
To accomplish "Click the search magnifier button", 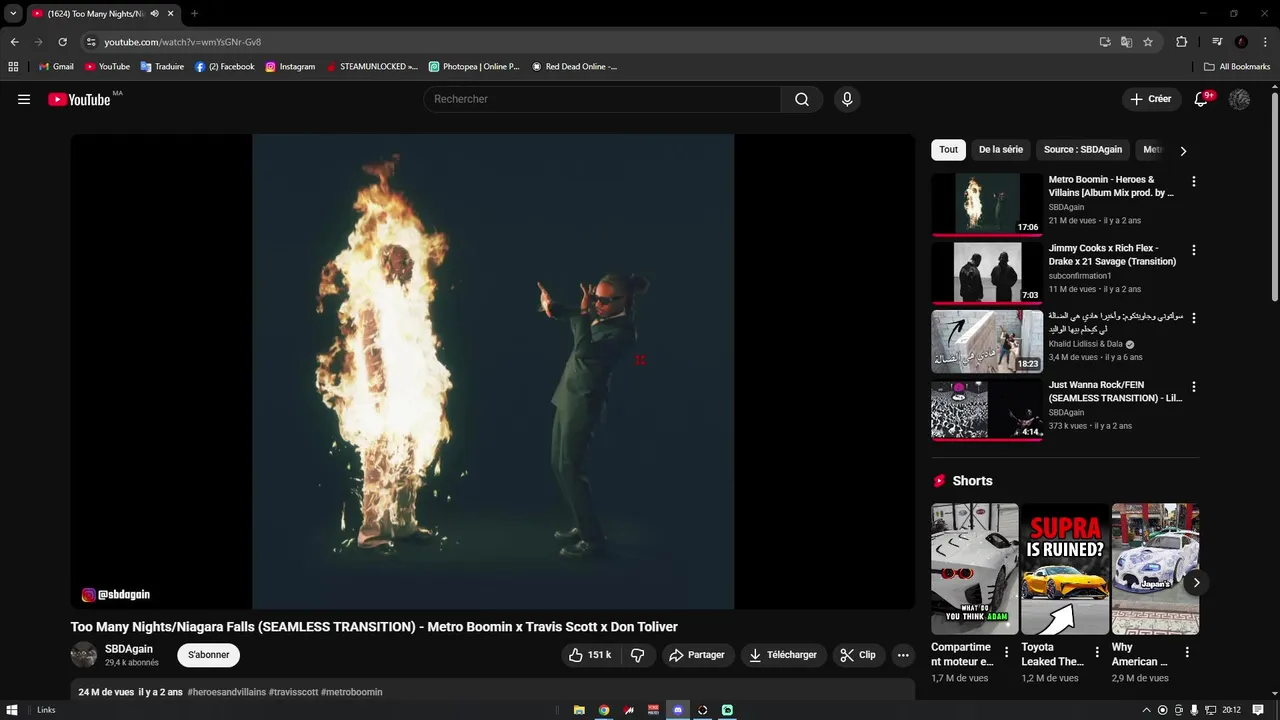I will (802, 99).
